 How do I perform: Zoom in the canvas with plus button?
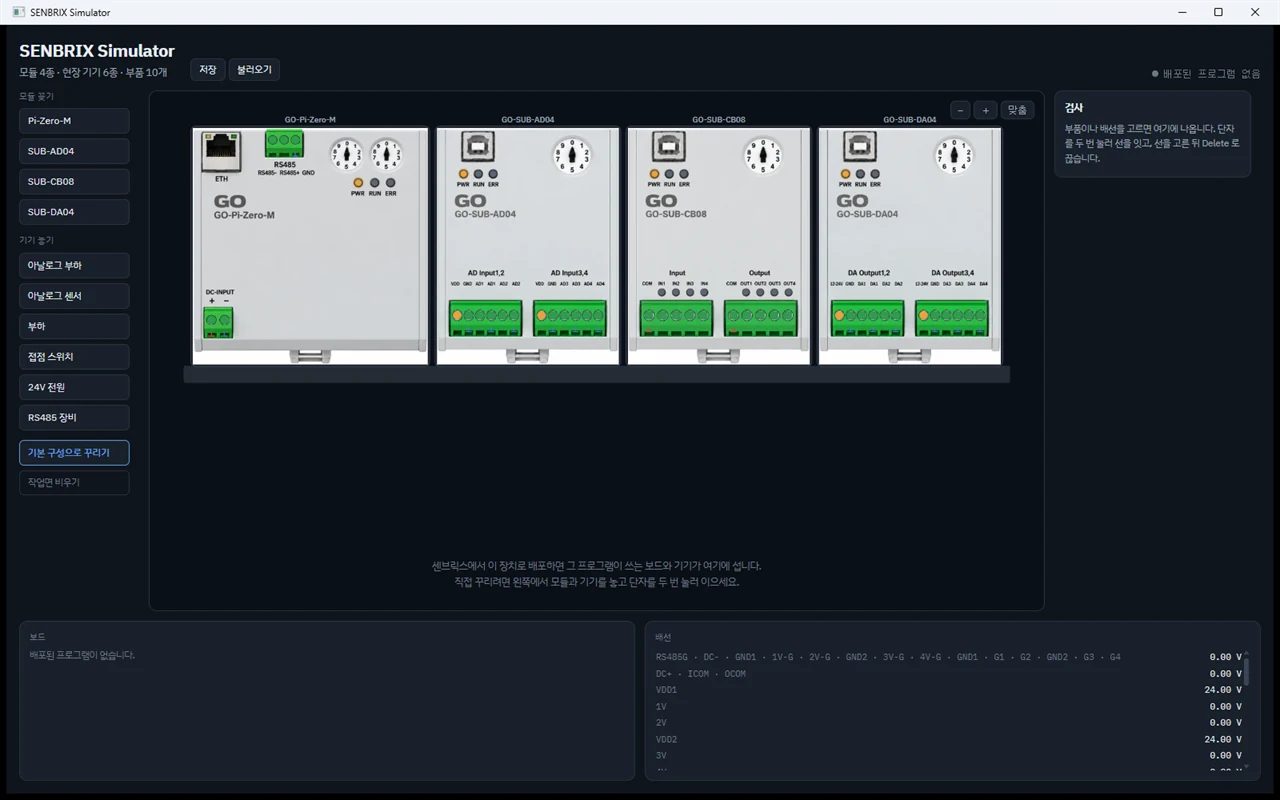985,110
